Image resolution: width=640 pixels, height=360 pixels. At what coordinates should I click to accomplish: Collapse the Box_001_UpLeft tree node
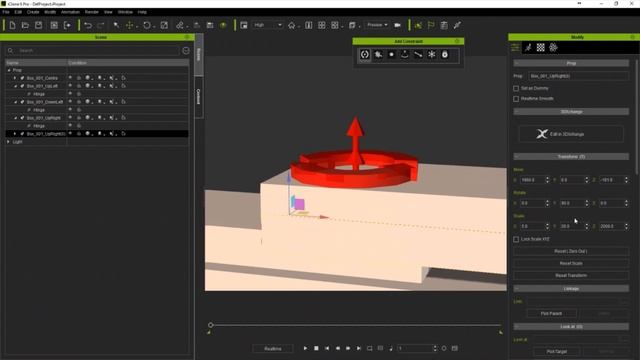15,86
